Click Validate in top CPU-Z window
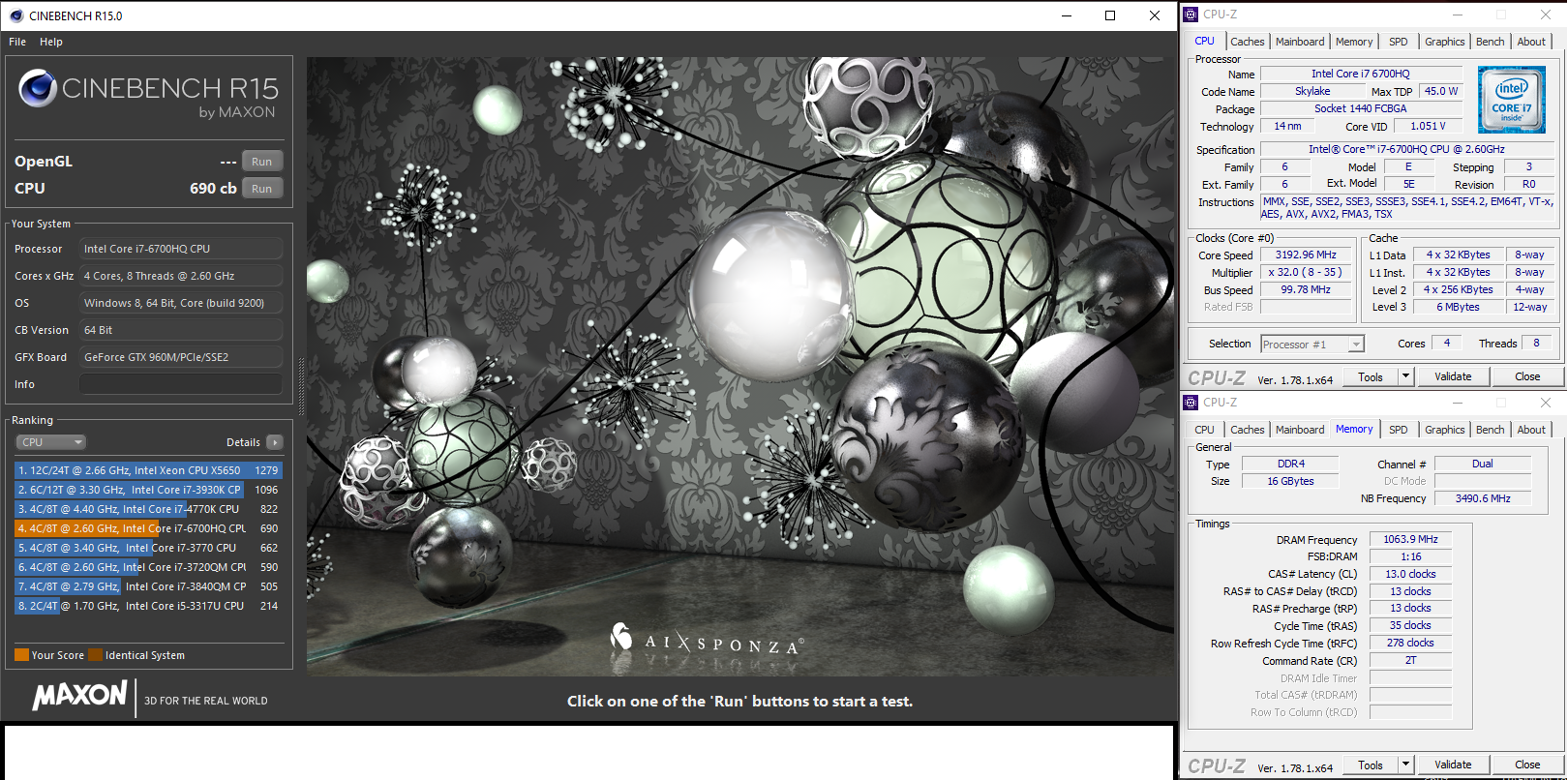Screen dimensions: 1568x780 pos(1453,377)
